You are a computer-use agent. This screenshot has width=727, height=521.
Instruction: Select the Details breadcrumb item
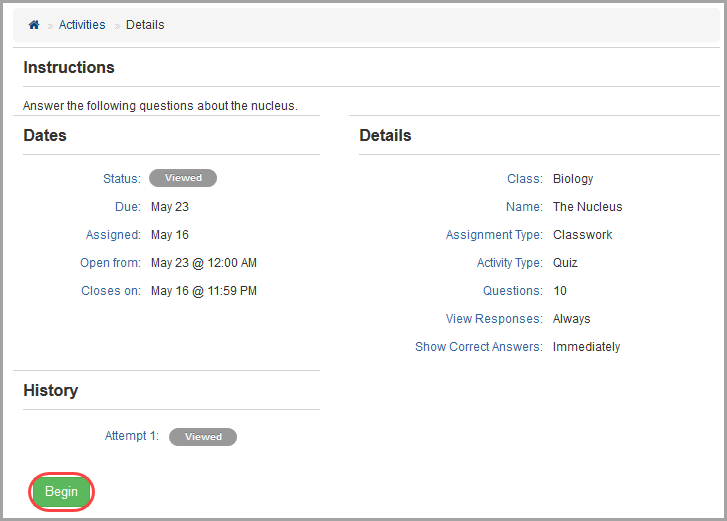145,25
